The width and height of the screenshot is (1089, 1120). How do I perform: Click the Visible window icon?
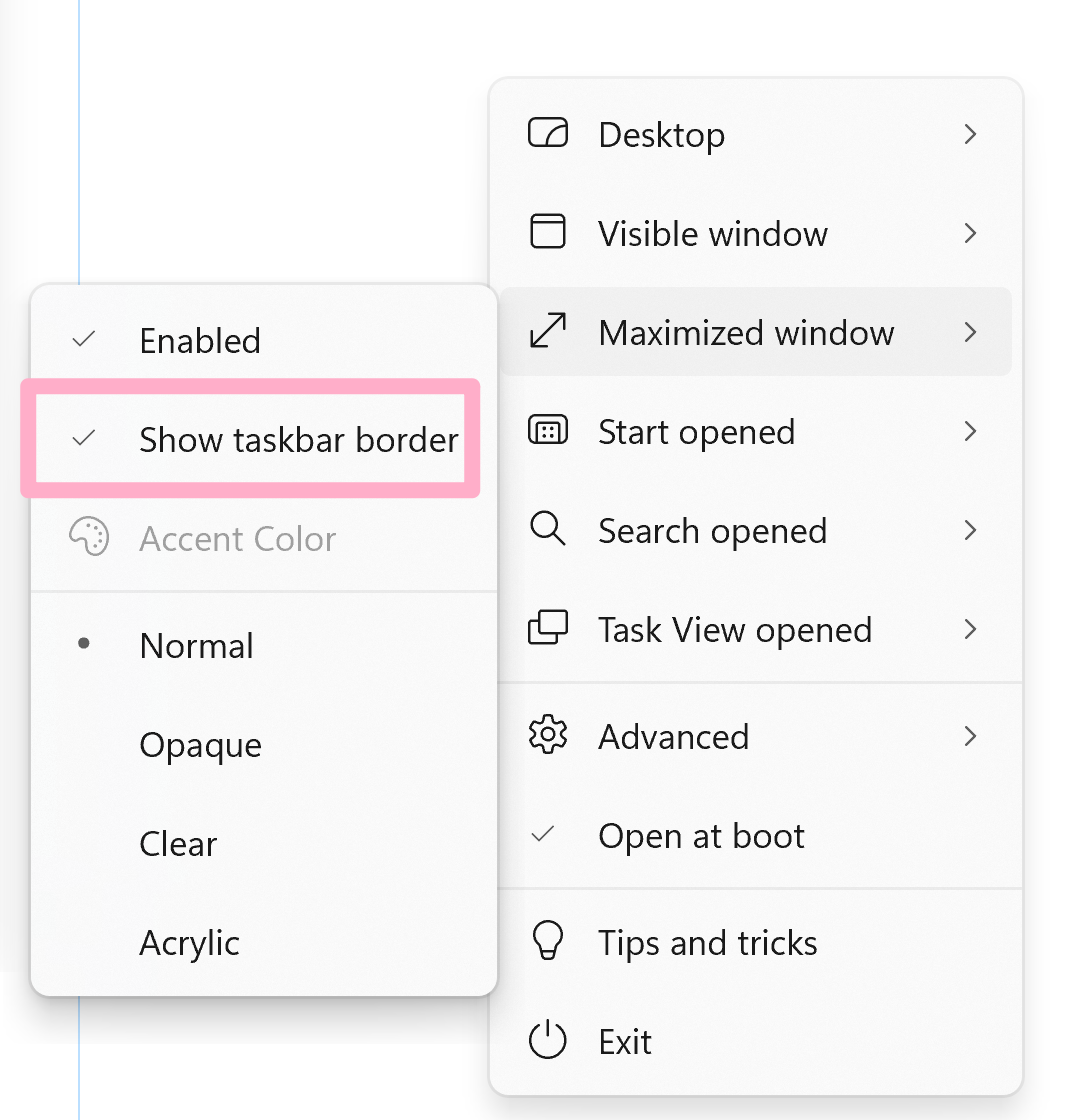pyautogui.click(x=549, y=233)
